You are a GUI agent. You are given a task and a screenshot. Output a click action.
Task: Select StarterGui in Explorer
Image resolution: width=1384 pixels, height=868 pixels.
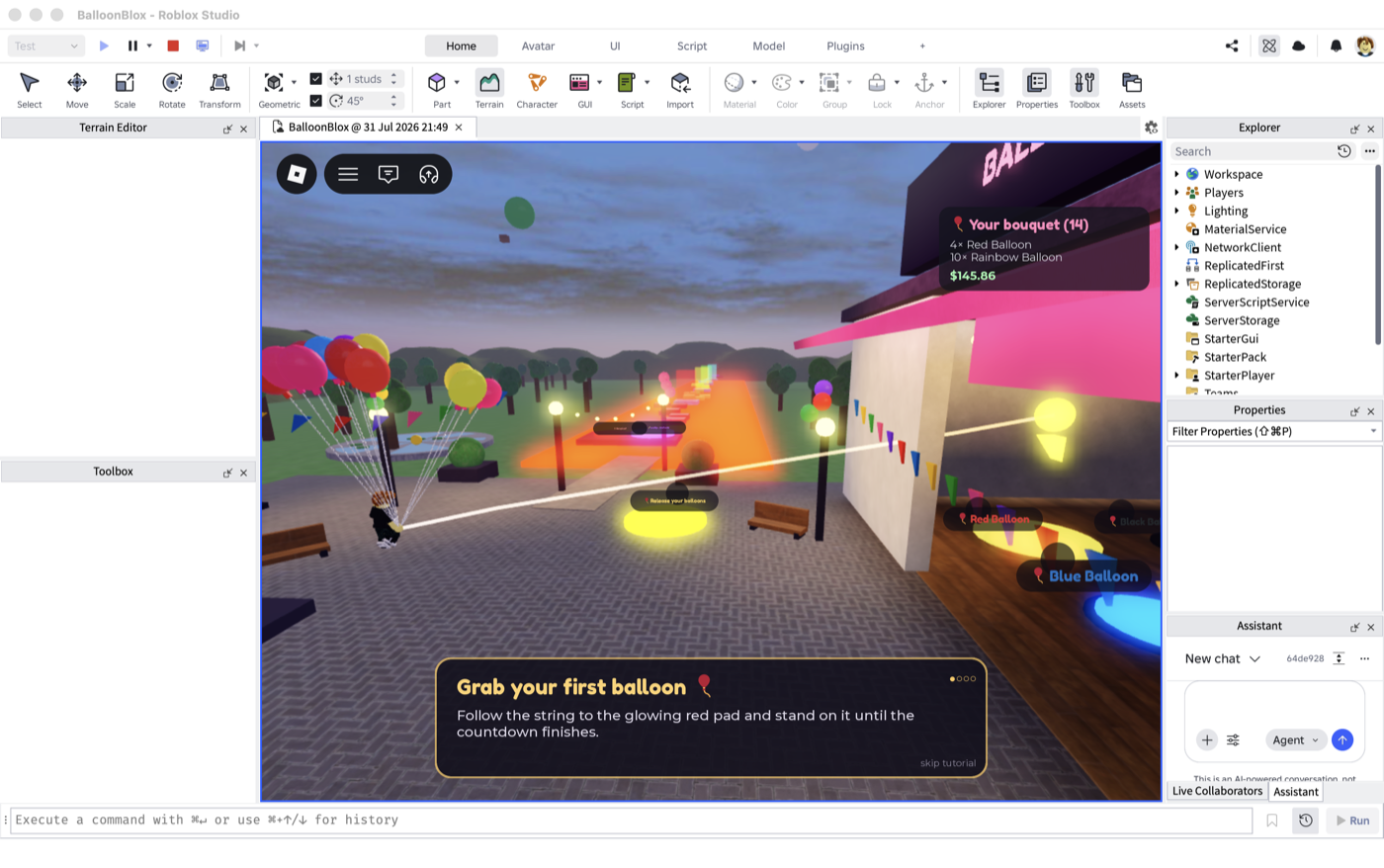point(1231,339)
